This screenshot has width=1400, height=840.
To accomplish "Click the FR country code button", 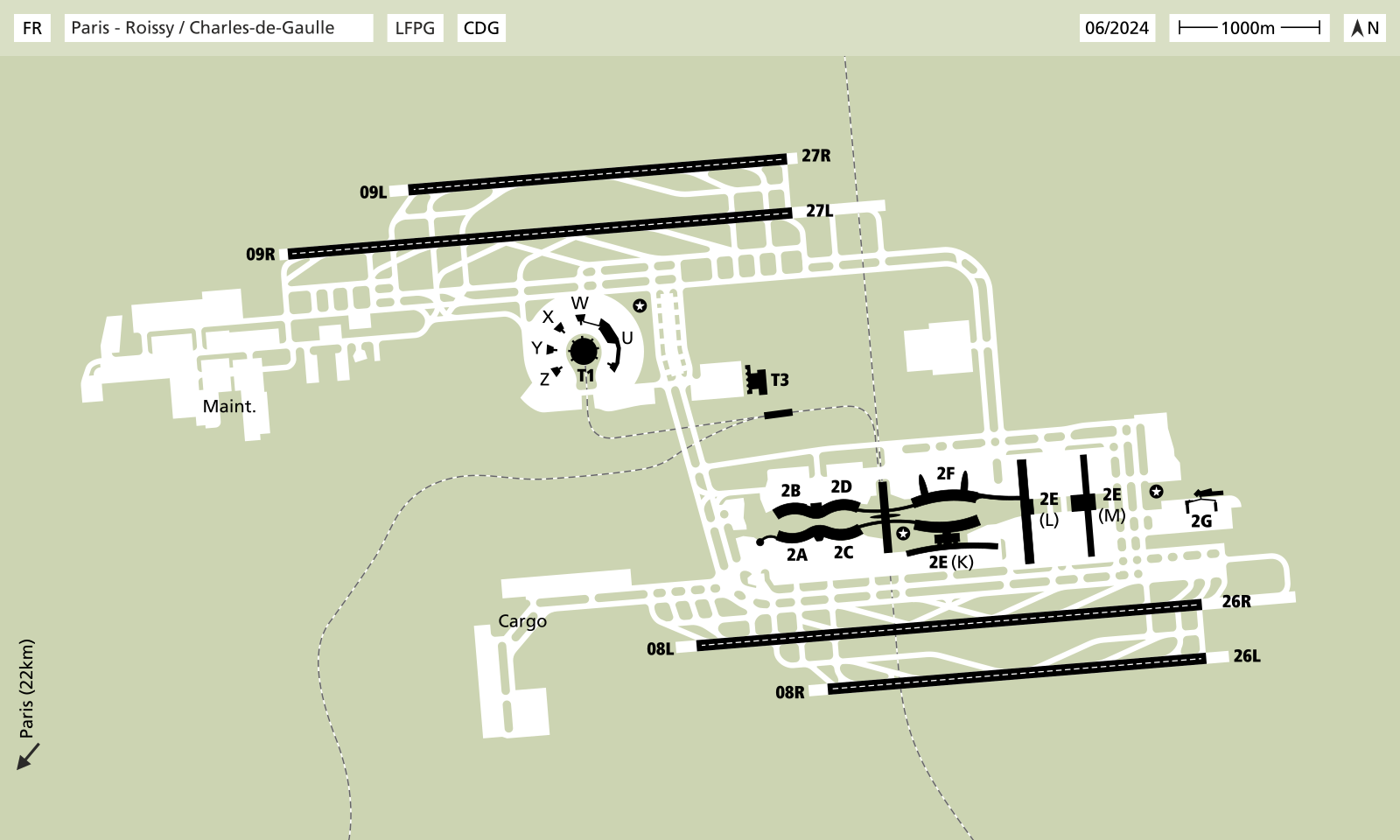I will tap(33, 28).
